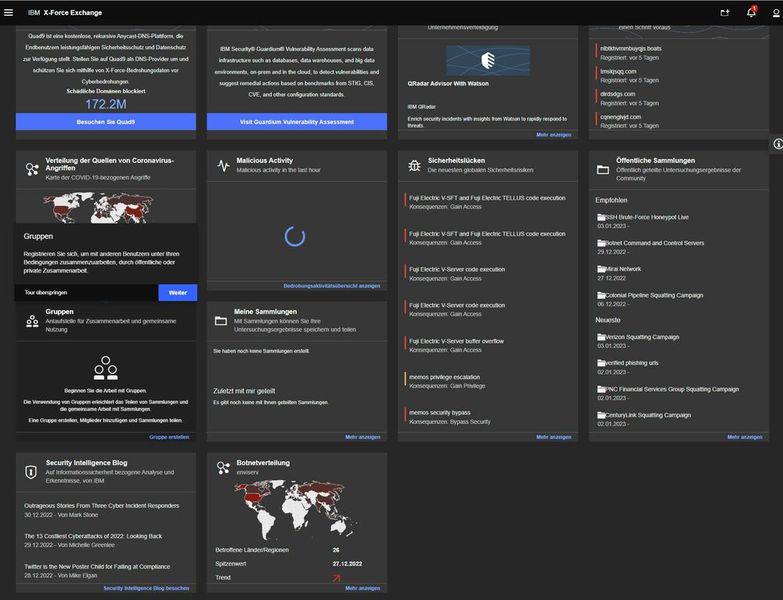Click the add to collection icon in header
The width and height of the screenshot is (783, 600).
point(725,13)
